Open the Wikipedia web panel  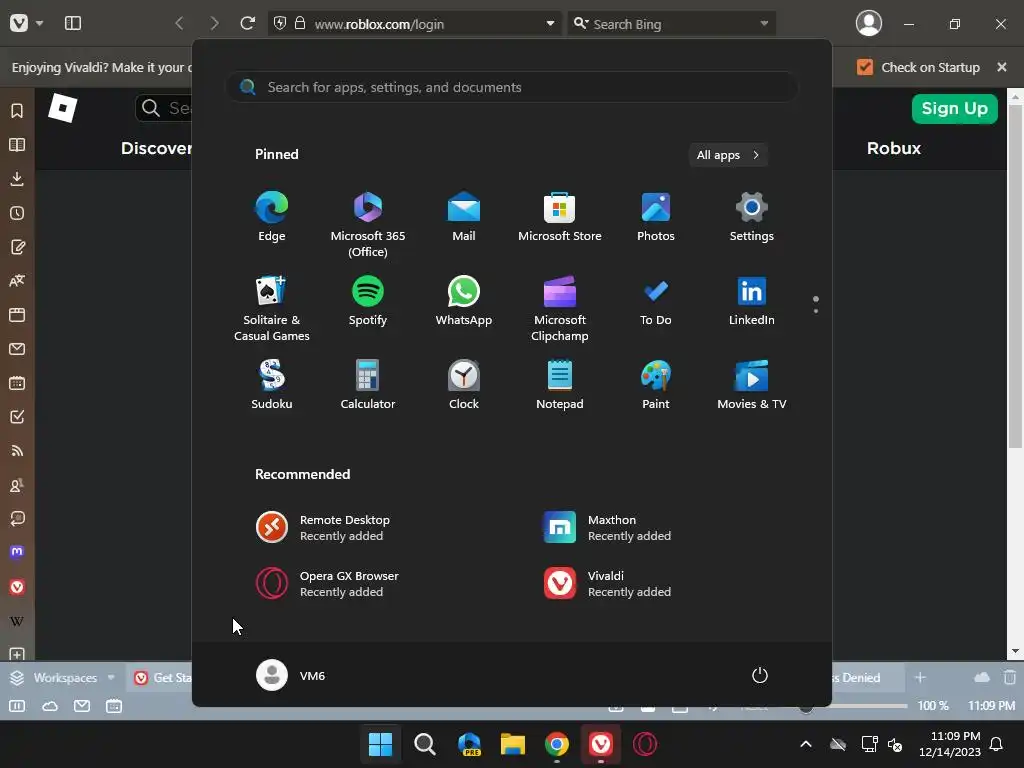pyautogui.click(x=17, y=621)
